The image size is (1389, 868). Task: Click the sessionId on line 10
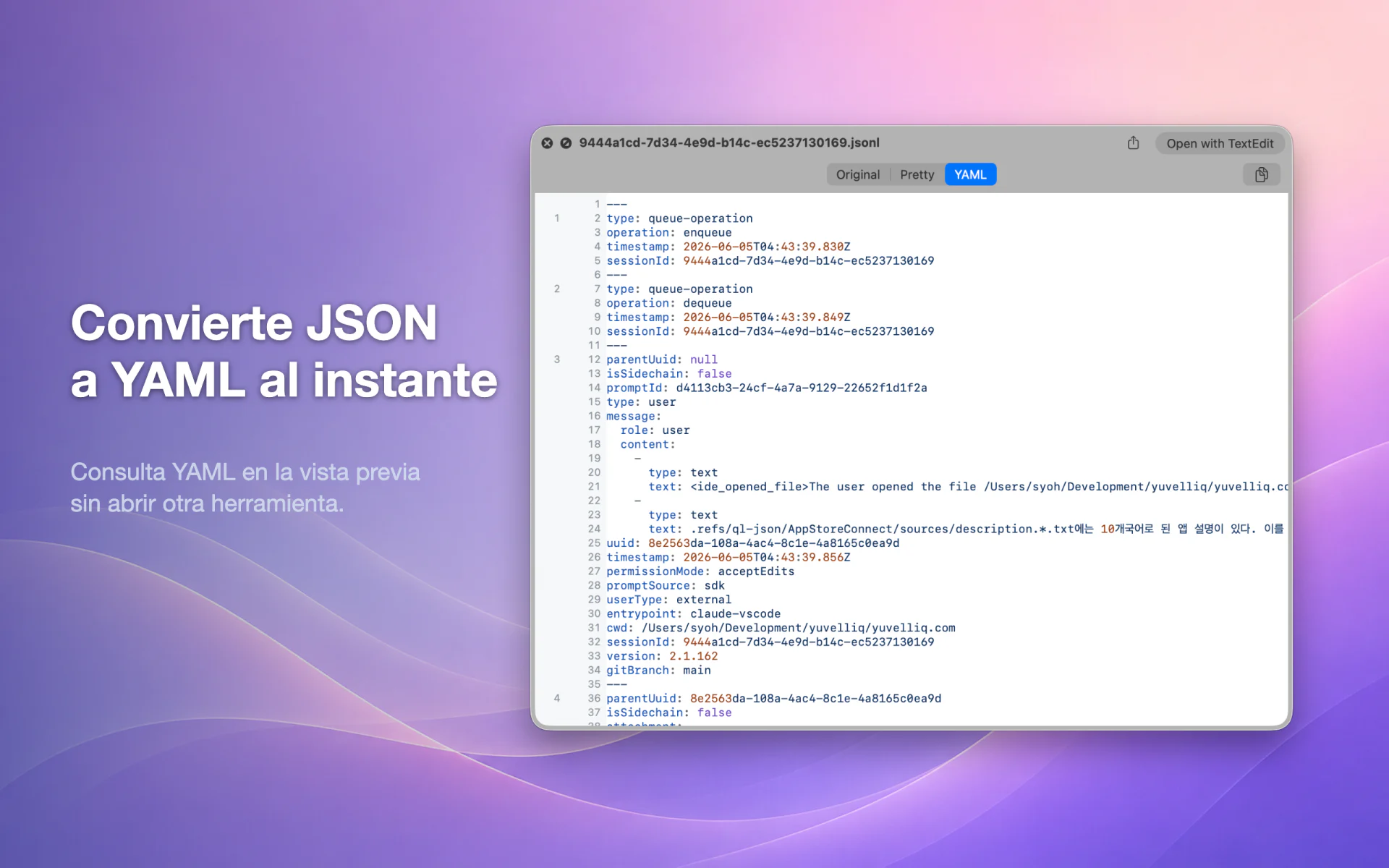pyautogui.click(x=770, y=331)
